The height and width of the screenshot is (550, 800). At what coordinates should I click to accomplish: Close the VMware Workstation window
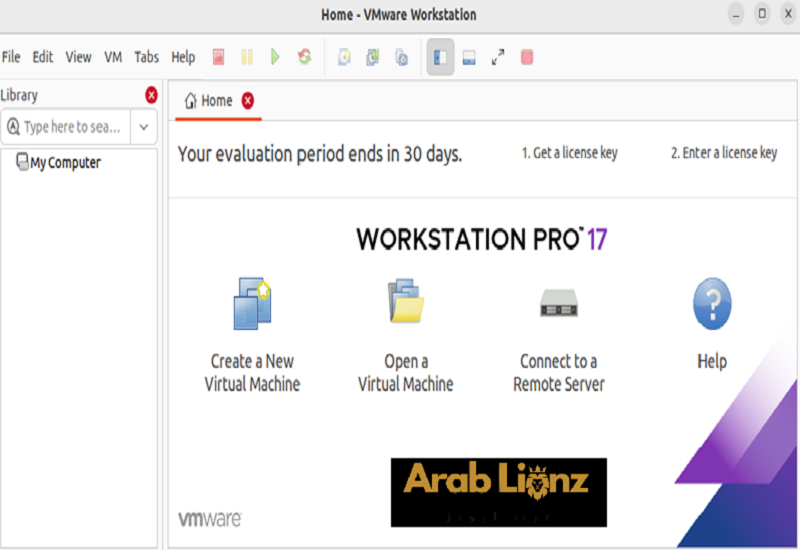tap(788, 14)
